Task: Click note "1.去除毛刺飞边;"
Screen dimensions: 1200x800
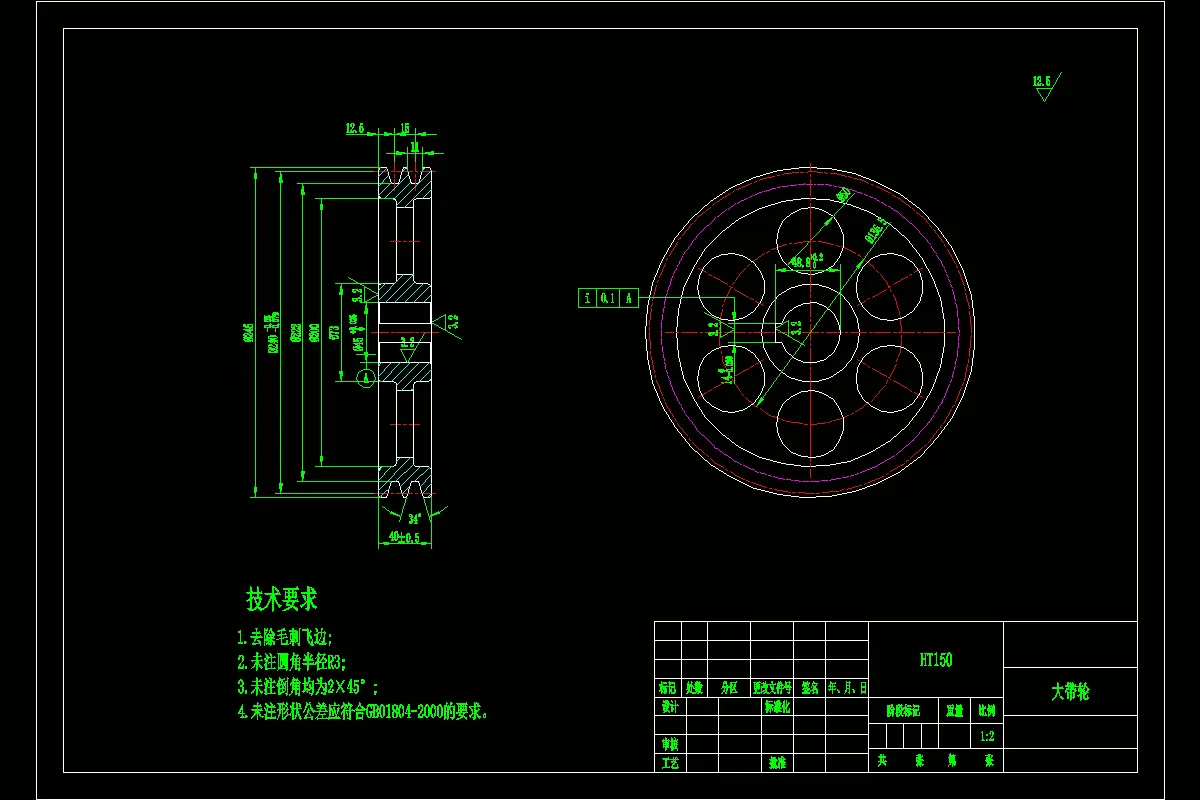Action: tap(284, 637)
